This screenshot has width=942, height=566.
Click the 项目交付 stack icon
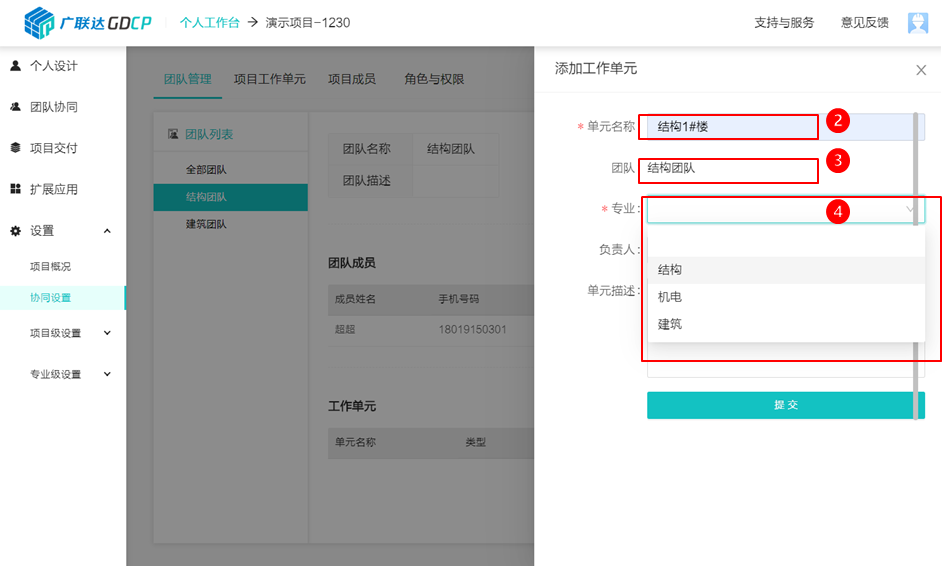16,148
